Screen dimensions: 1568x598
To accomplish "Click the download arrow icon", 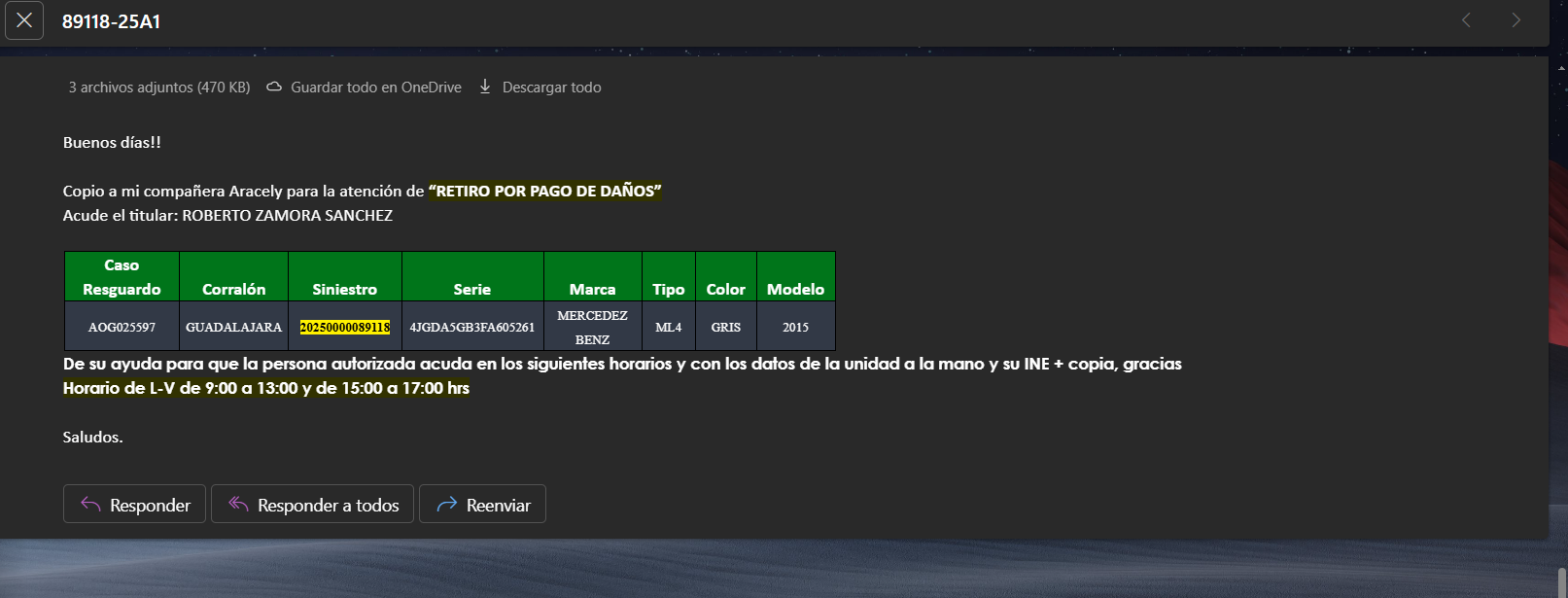I will click(485, 87).
